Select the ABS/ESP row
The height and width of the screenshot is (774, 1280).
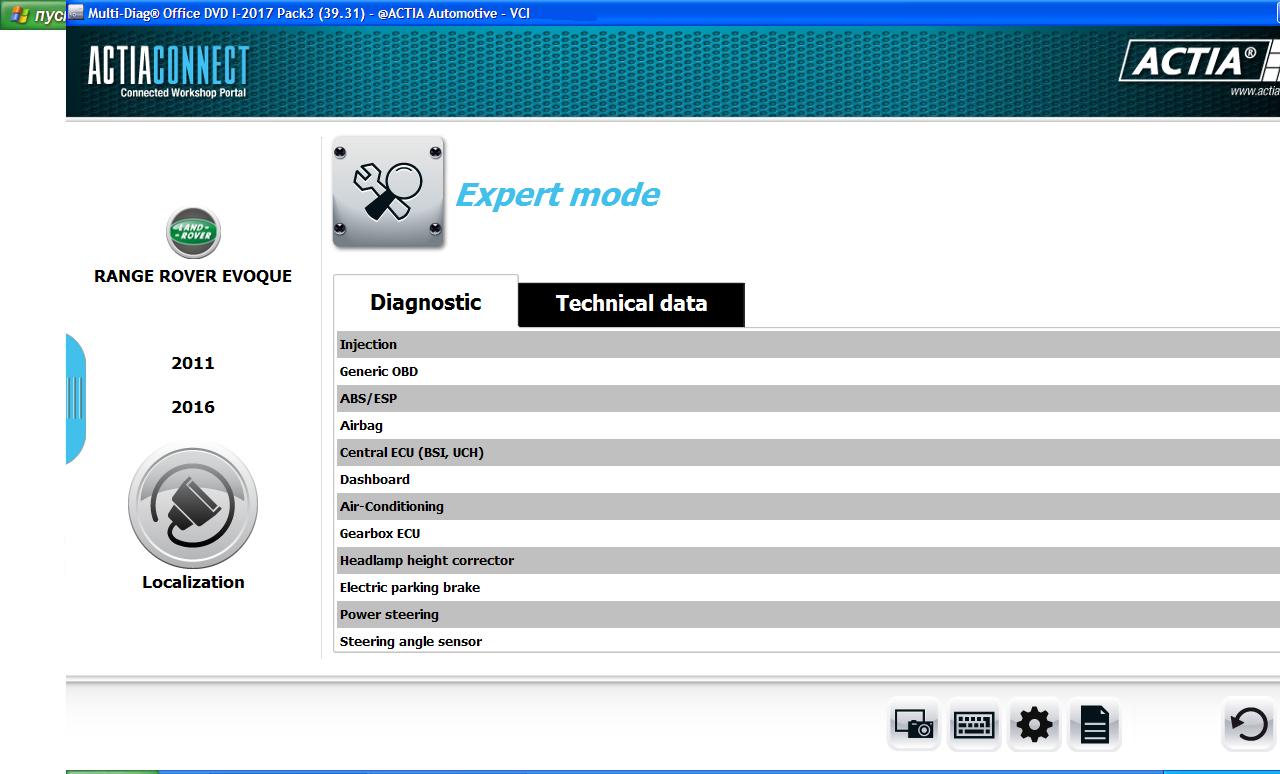pos(808,398)
